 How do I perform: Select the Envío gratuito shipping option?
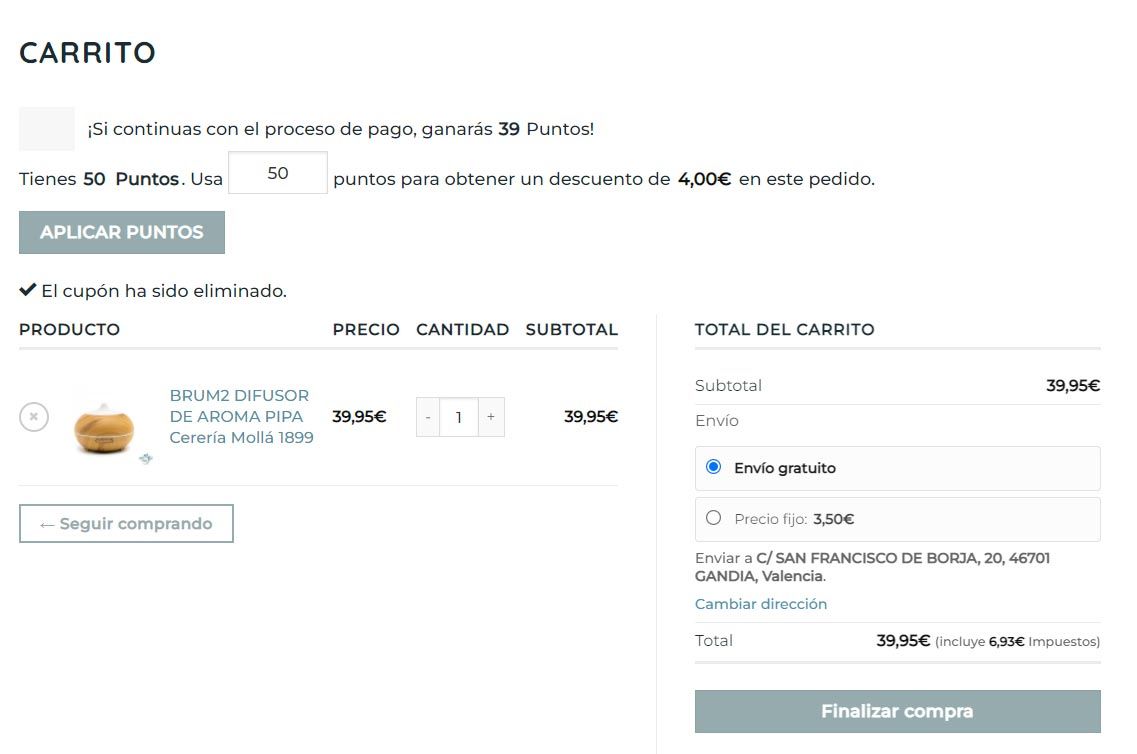713,467
